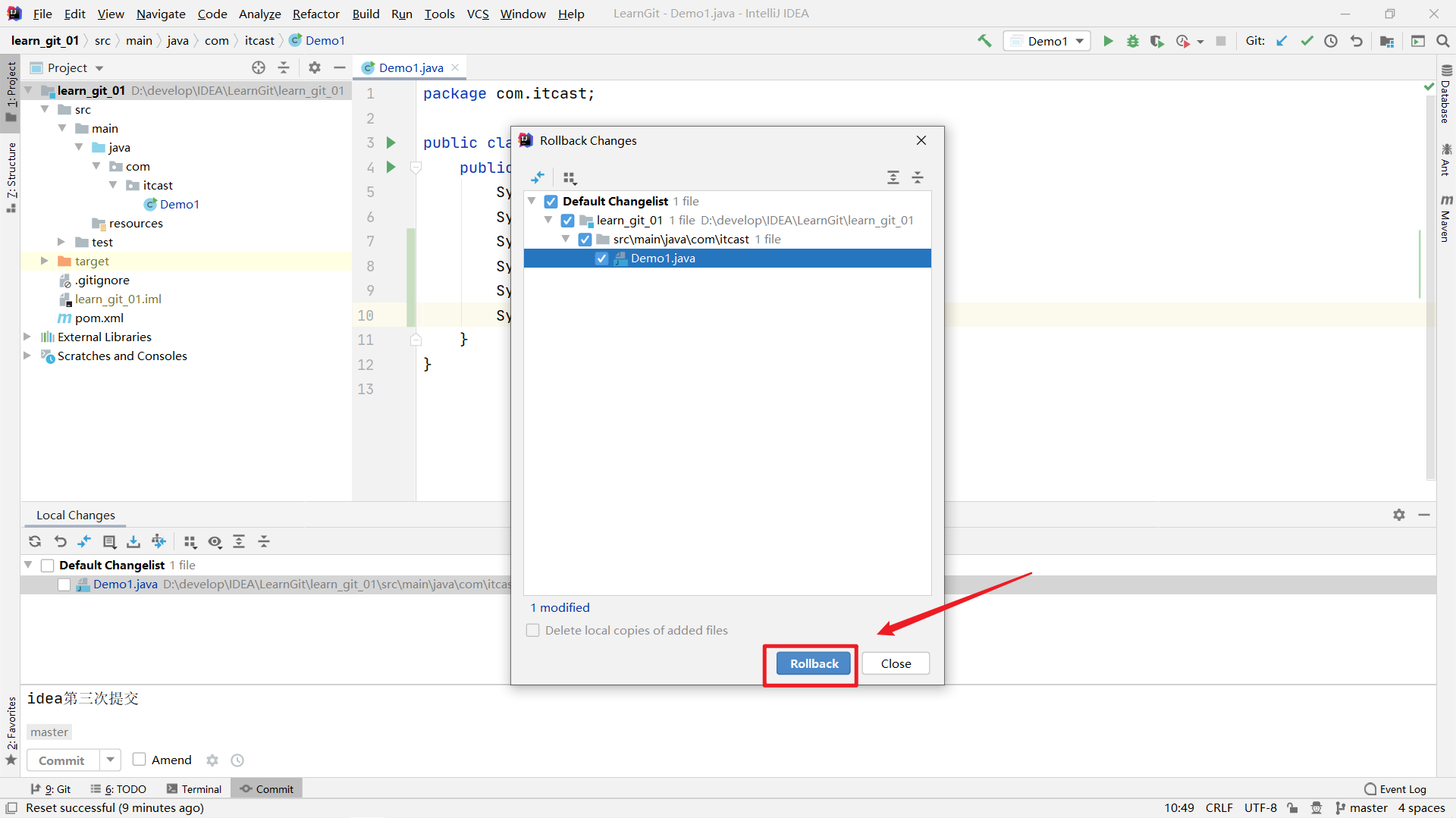Enable Delete local copies of added files
The height and width of the screenshot is (818, 1456).
point(533,631)
